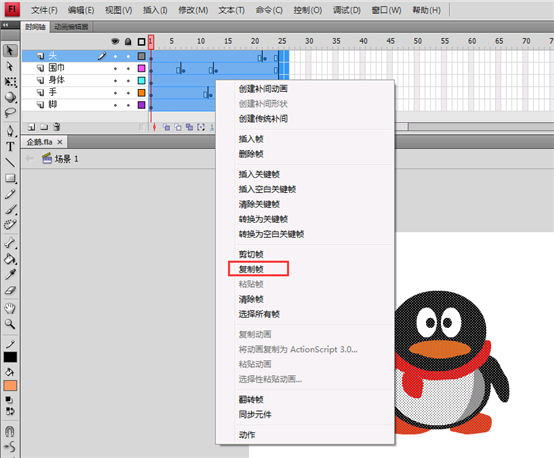Select the Paint Bucket tool

[10, 259]
